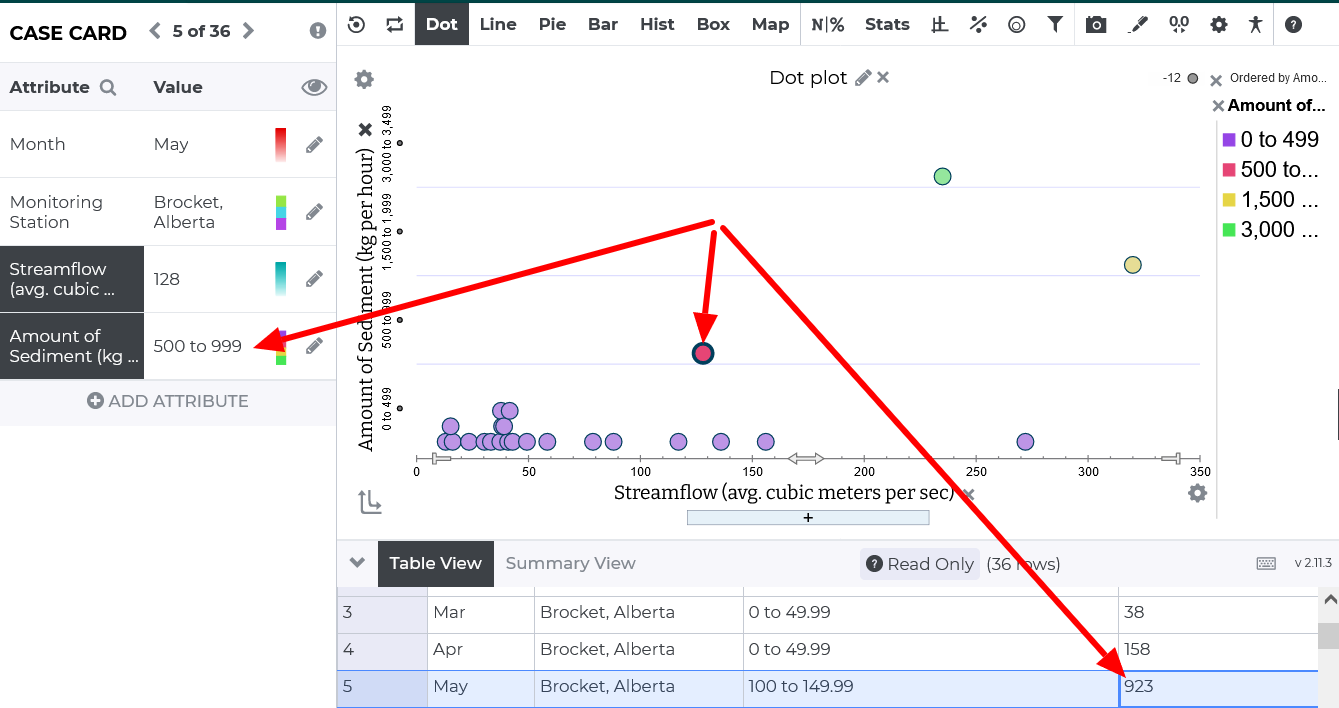The height and width of the screenshot is (708, 1339).
Task: Open the camera snapshot tool
Action: click(x=1096, y=24)
